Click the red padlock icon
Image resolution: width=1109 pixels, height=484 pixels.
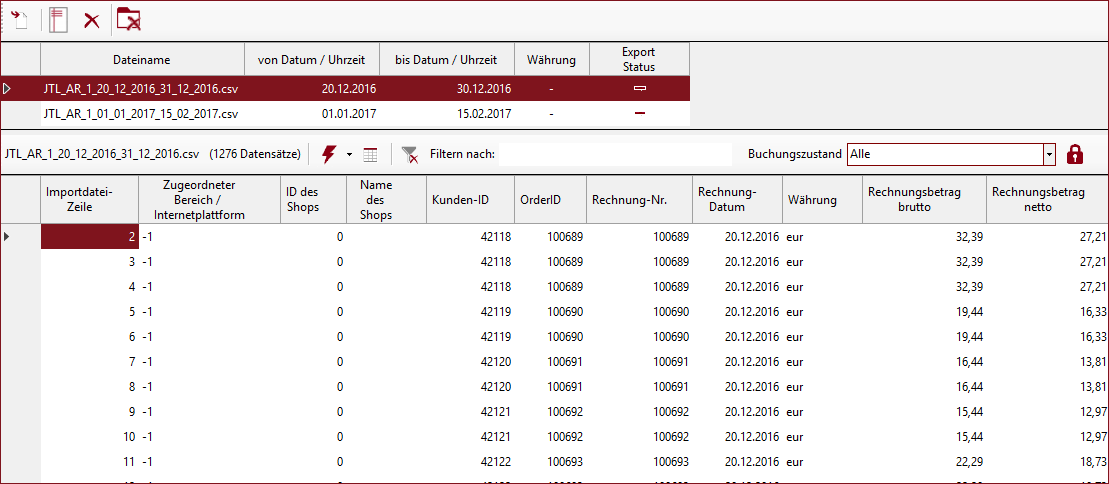[x=1075, y=154]
